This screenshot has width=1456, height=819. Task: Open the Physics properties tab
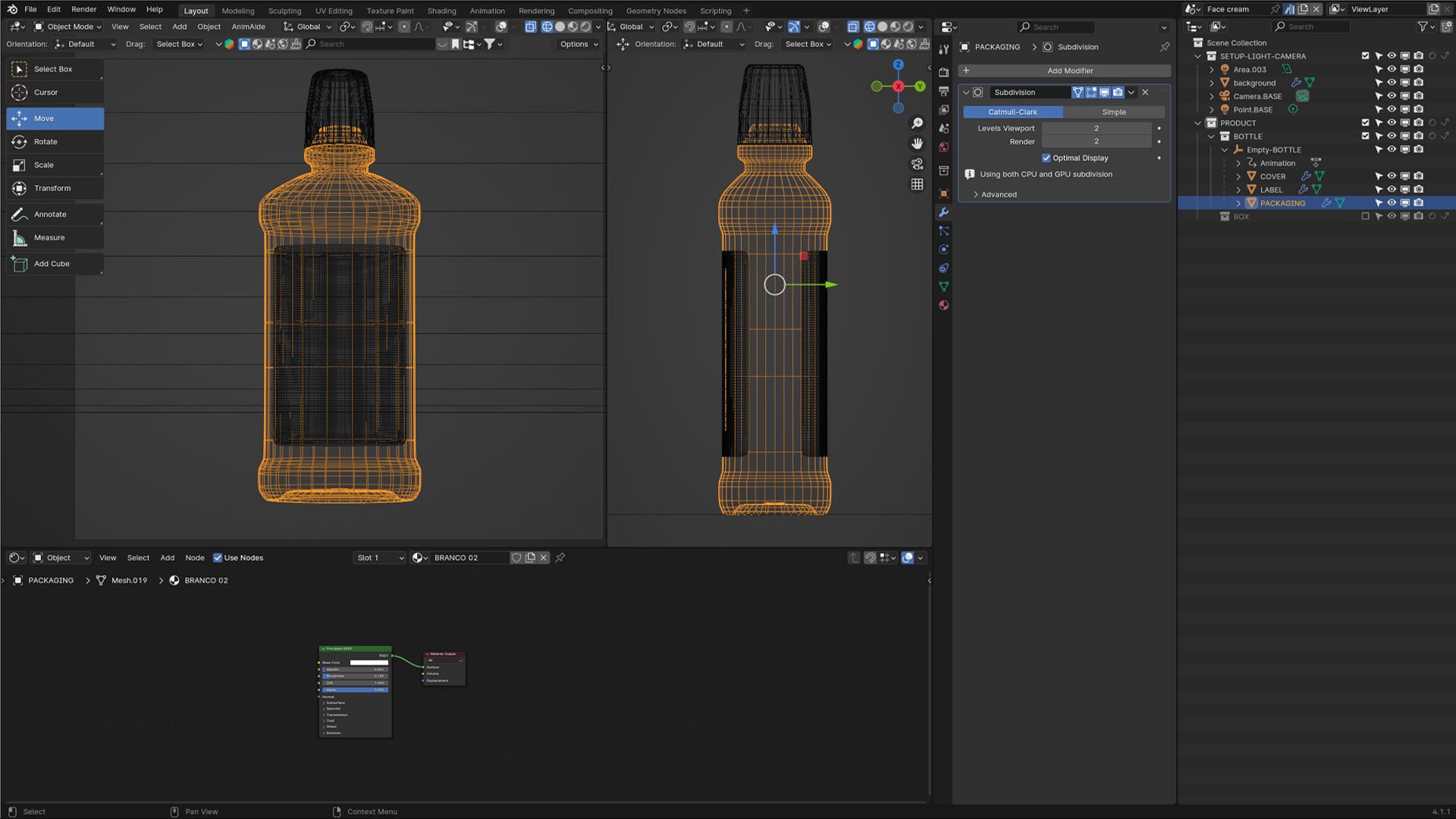(943, 249)
